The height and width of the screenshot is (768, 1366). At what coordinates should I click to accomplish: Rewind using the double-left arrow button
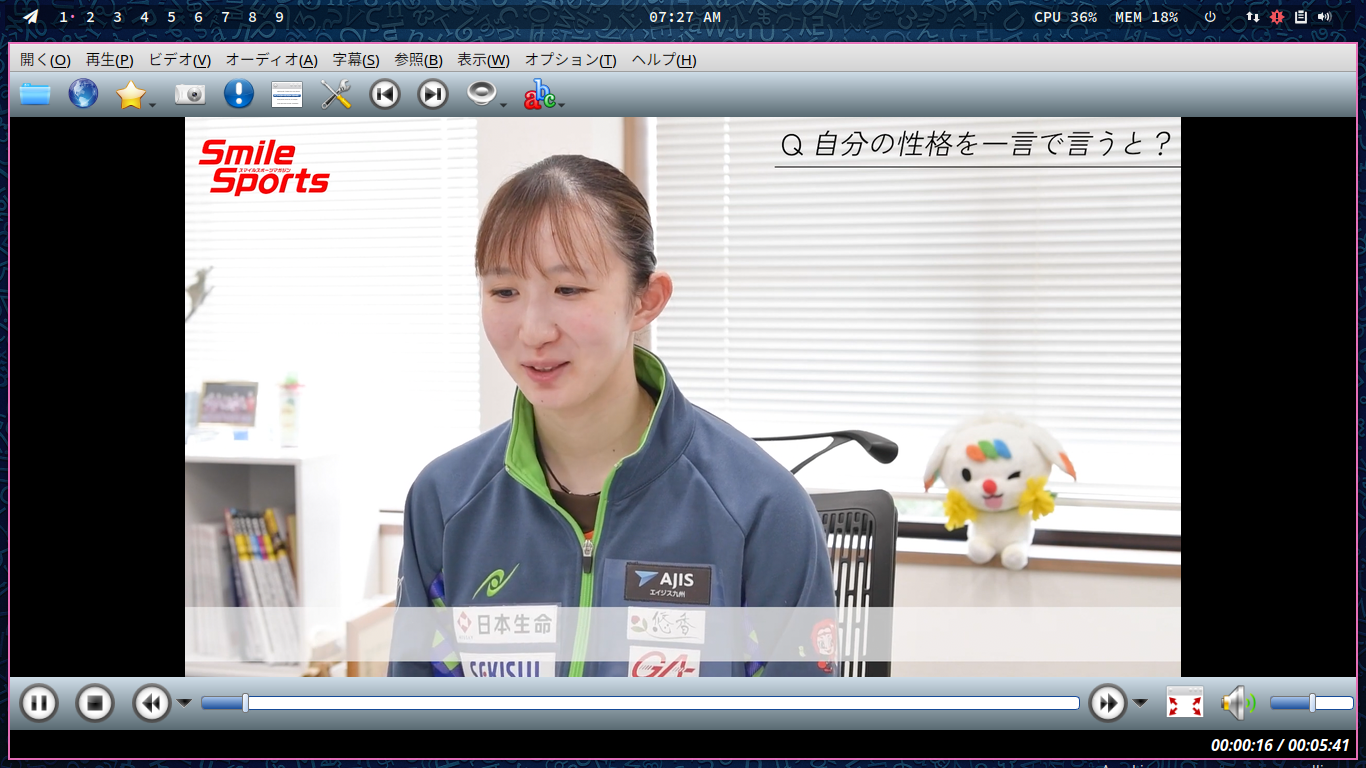152,703
